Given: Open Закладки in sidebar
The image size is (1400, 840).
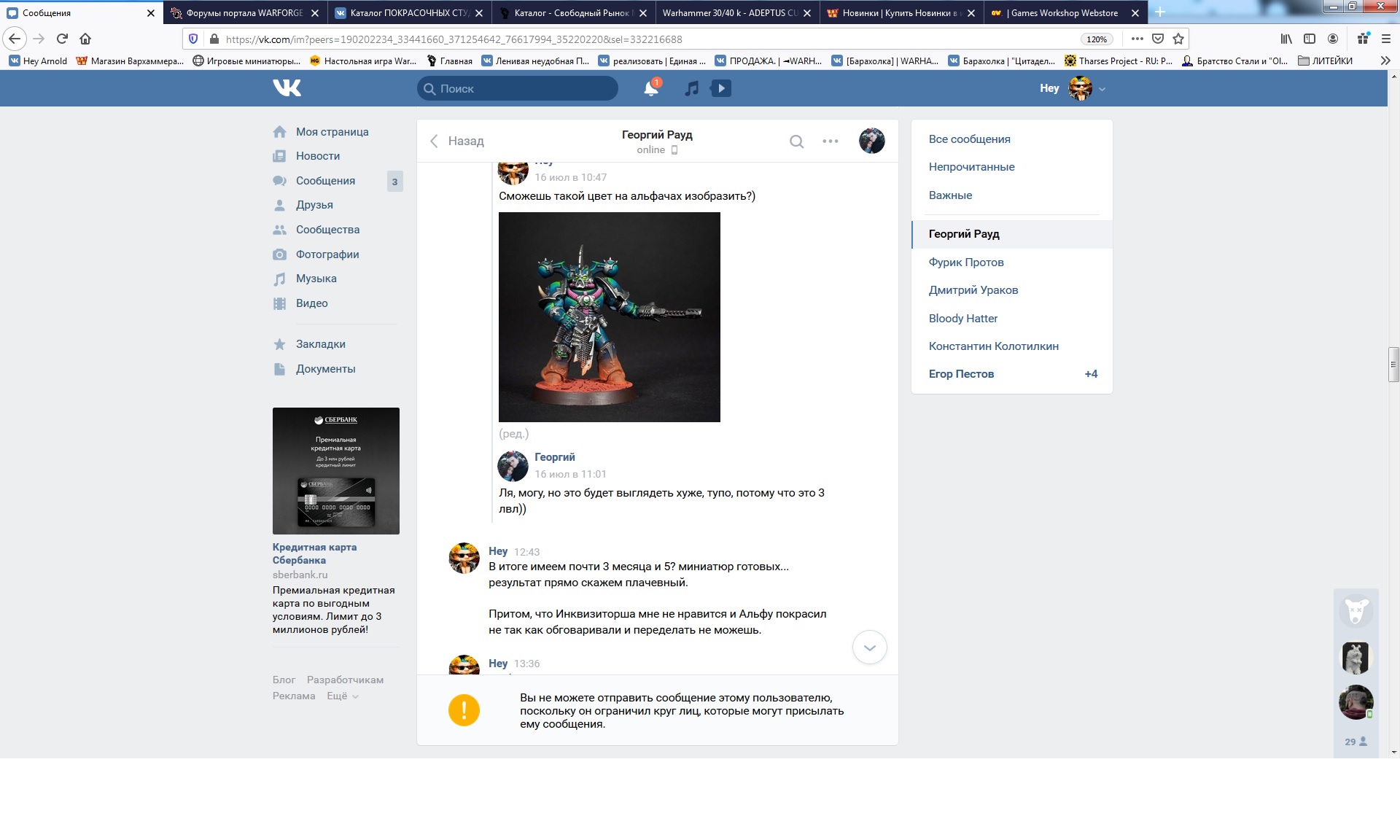Looking at the screenshot, I should [320, 344].
